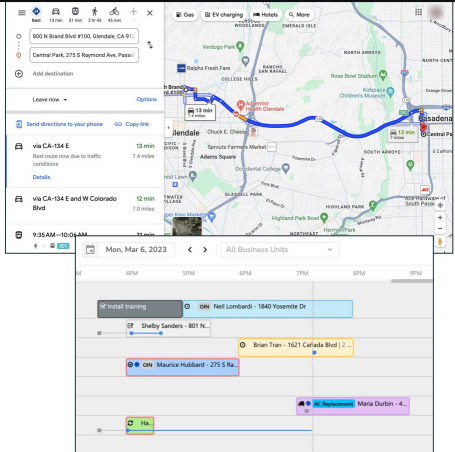Image resolution: width=455 pixels, height=452 pixels.
Task: Edit the 800 N Brand Blvd starting point field
Action: pos(84,36)
